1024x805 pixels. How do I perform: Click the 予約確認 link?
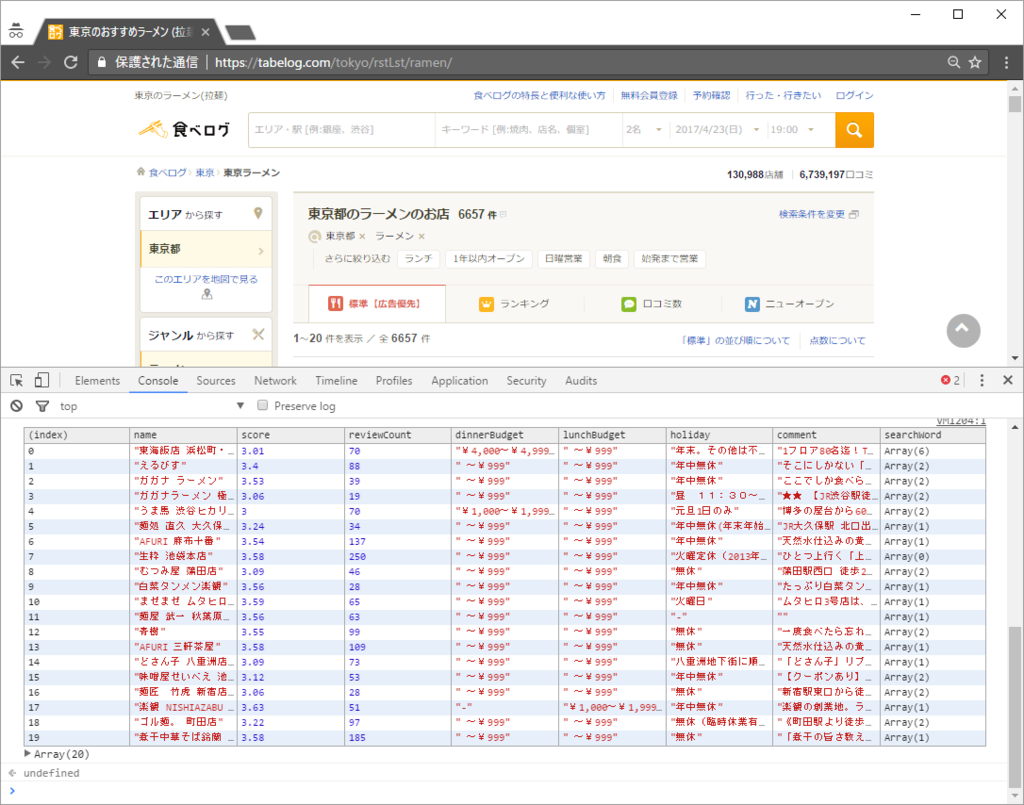tap(711, 95)
